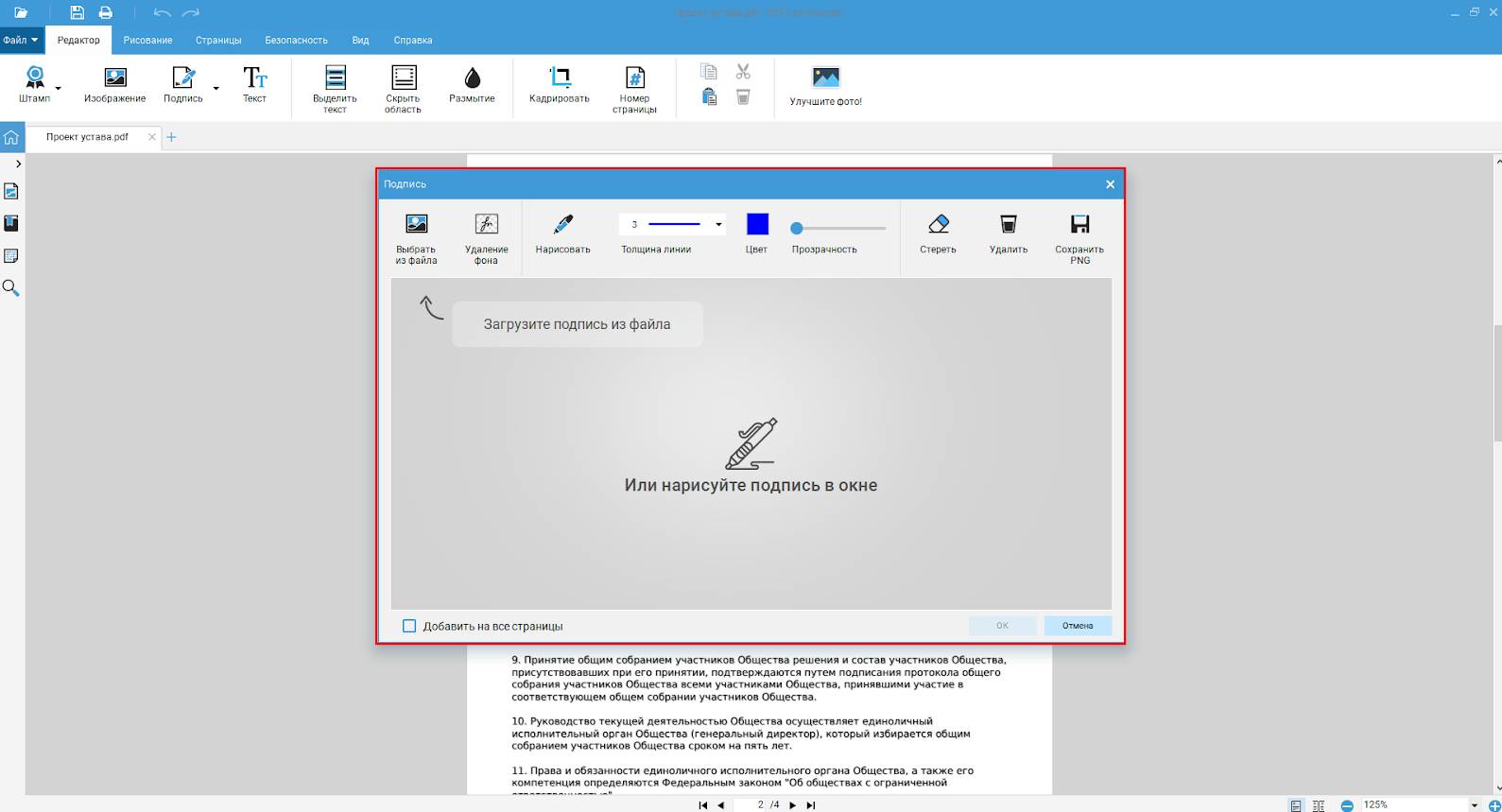Click the Загрузите подпись из файла hint

578,324
